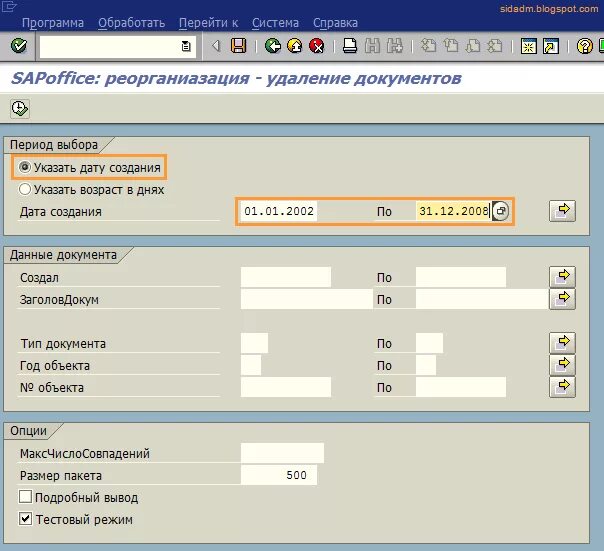Click the Год объекта from field
The height and width of the screenshot is (551, 604).
(251, 365)
